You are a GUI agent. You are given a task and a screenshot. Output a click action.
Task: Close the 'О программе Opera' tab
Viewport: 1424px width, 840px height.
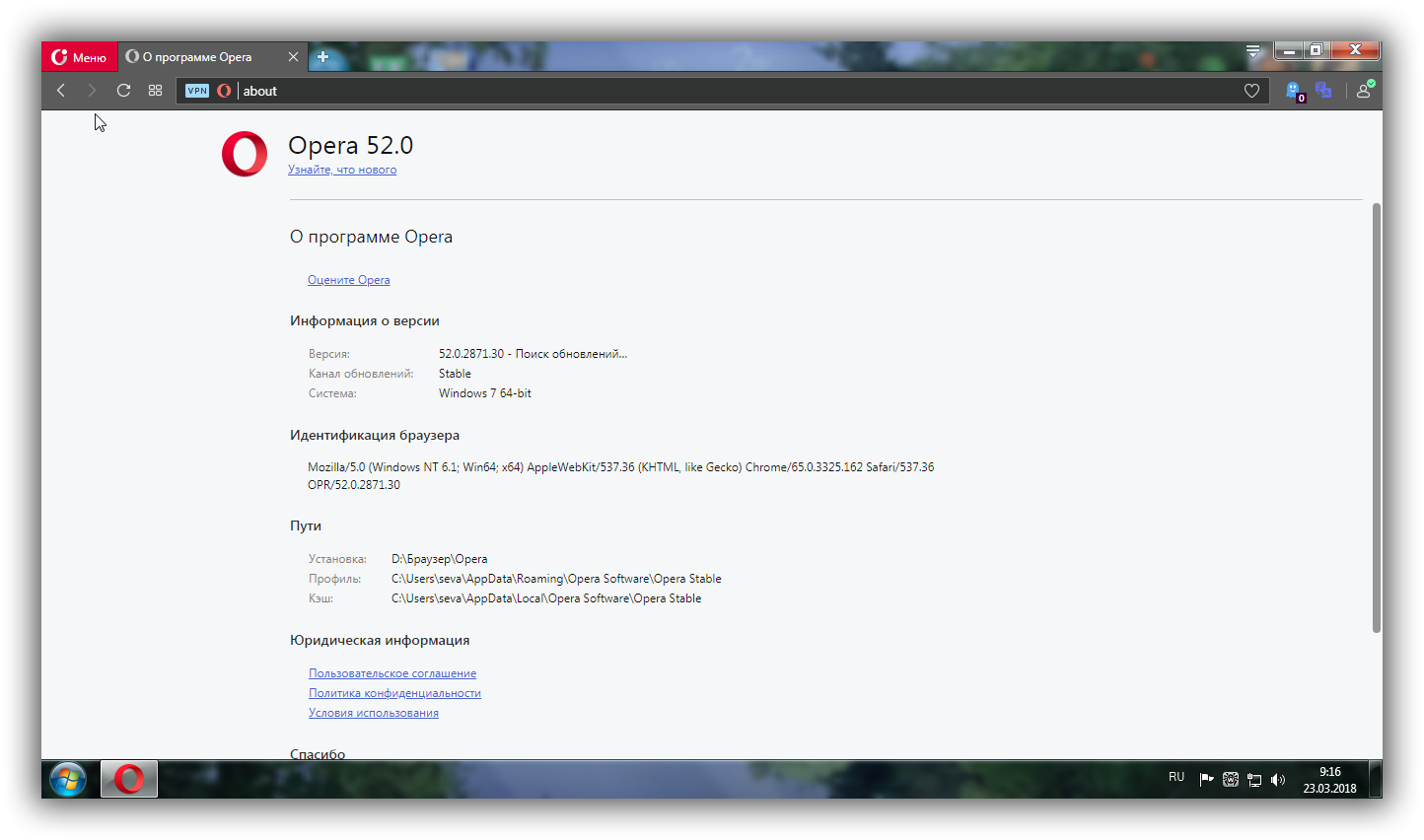click(x=293, y=57)
